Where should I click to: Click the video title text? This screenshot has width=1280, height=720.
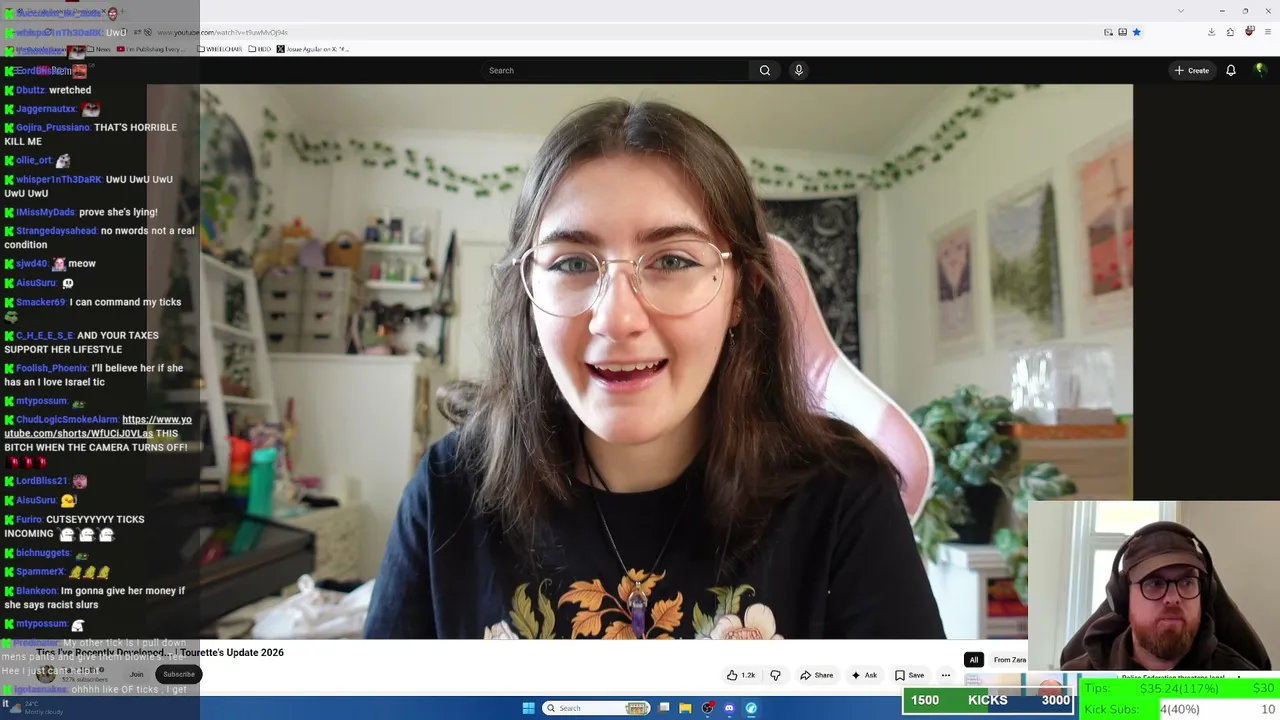coord(160,652)
